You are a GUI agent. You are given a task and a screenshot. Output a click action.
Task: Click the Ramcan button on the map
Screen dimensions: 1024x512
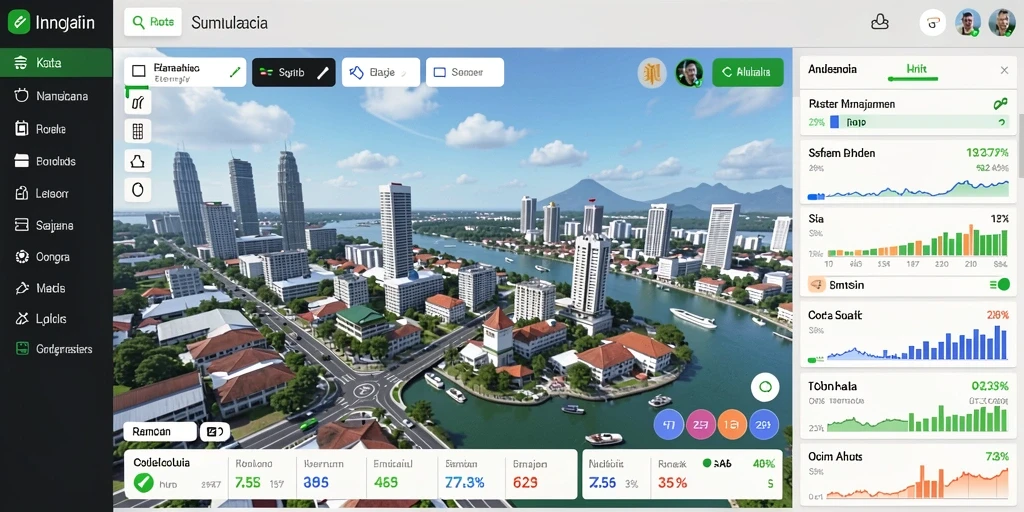(160, 432)
